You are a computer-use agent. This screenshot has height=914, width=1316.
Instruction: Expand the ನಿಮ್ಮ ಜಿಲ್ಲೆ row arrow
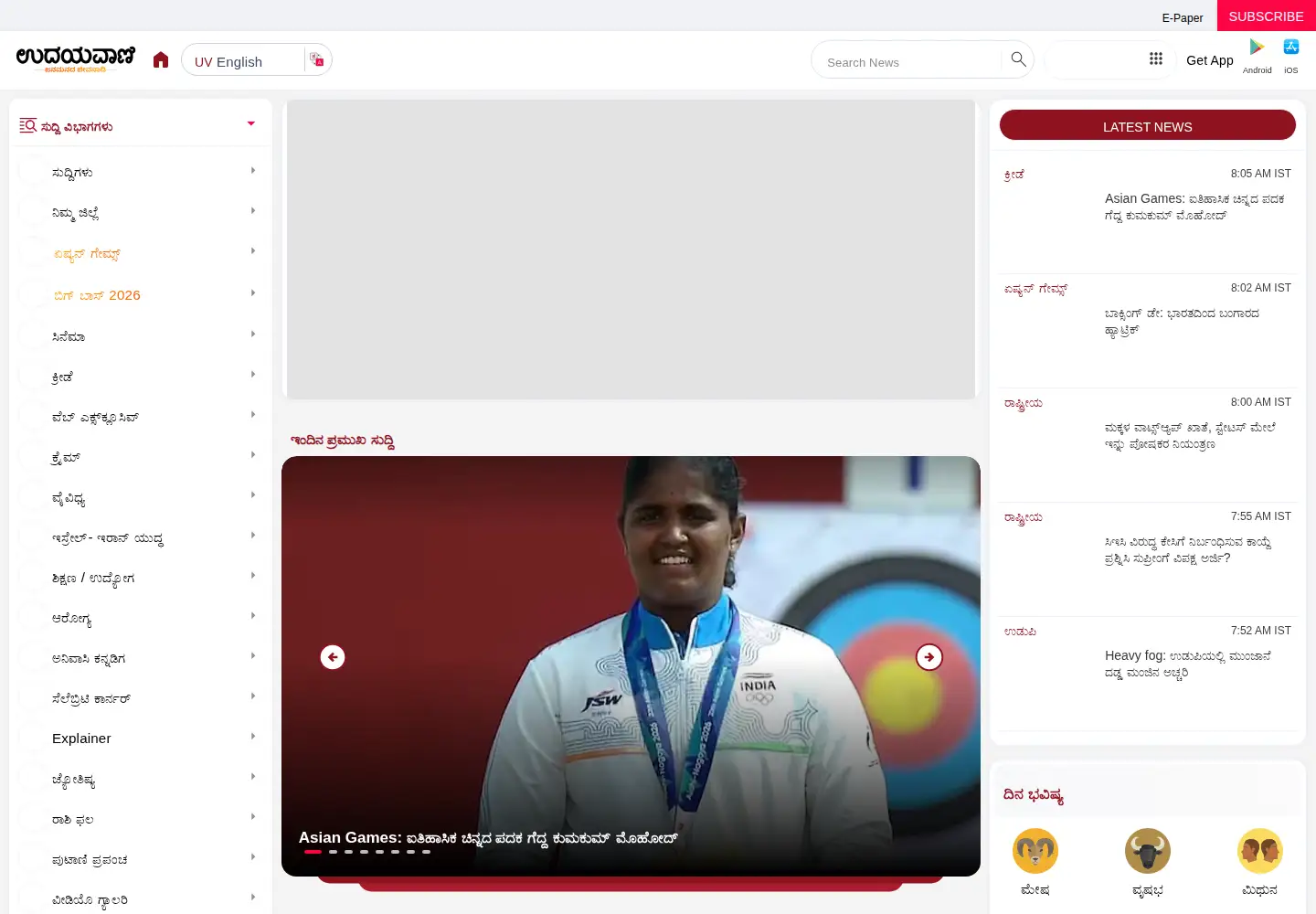click(253, 211)
